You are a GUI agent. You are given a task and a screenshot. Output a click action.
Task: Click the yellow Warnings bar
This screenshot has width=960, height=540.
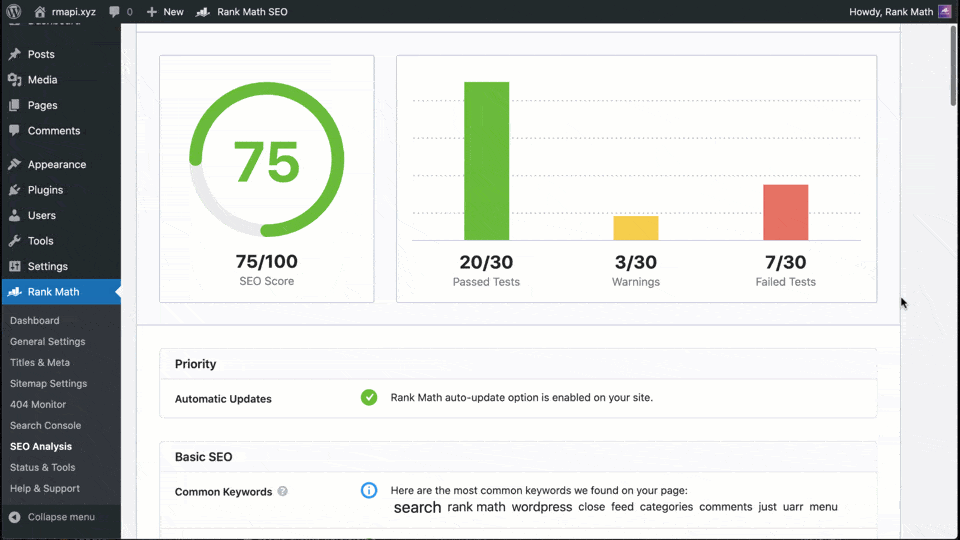[x=636, y=228]
